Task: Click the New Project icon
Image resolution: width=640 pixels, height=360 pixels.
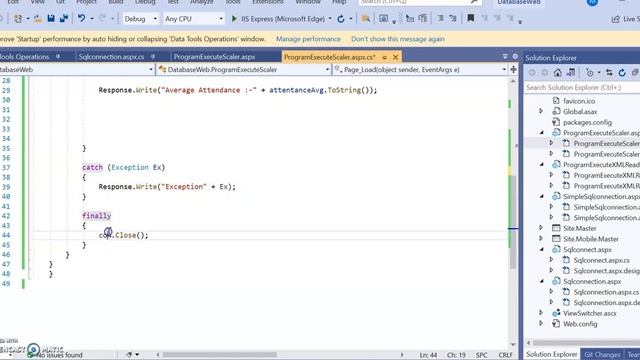Action: click(x=18, y=18)
